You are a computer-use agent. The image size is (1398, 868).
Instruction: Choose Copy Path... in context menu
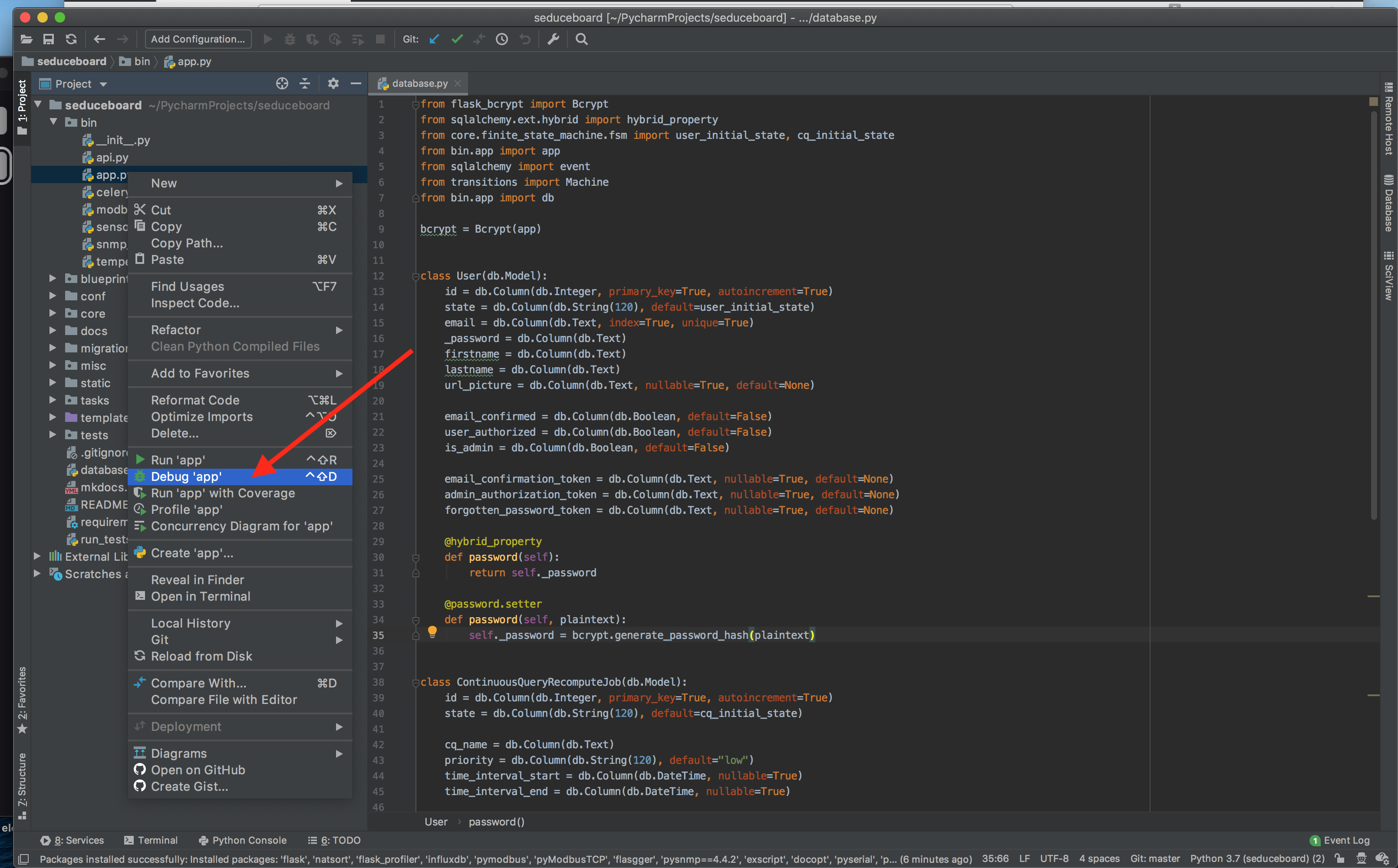pyautogui.click(x=240, y=243)
